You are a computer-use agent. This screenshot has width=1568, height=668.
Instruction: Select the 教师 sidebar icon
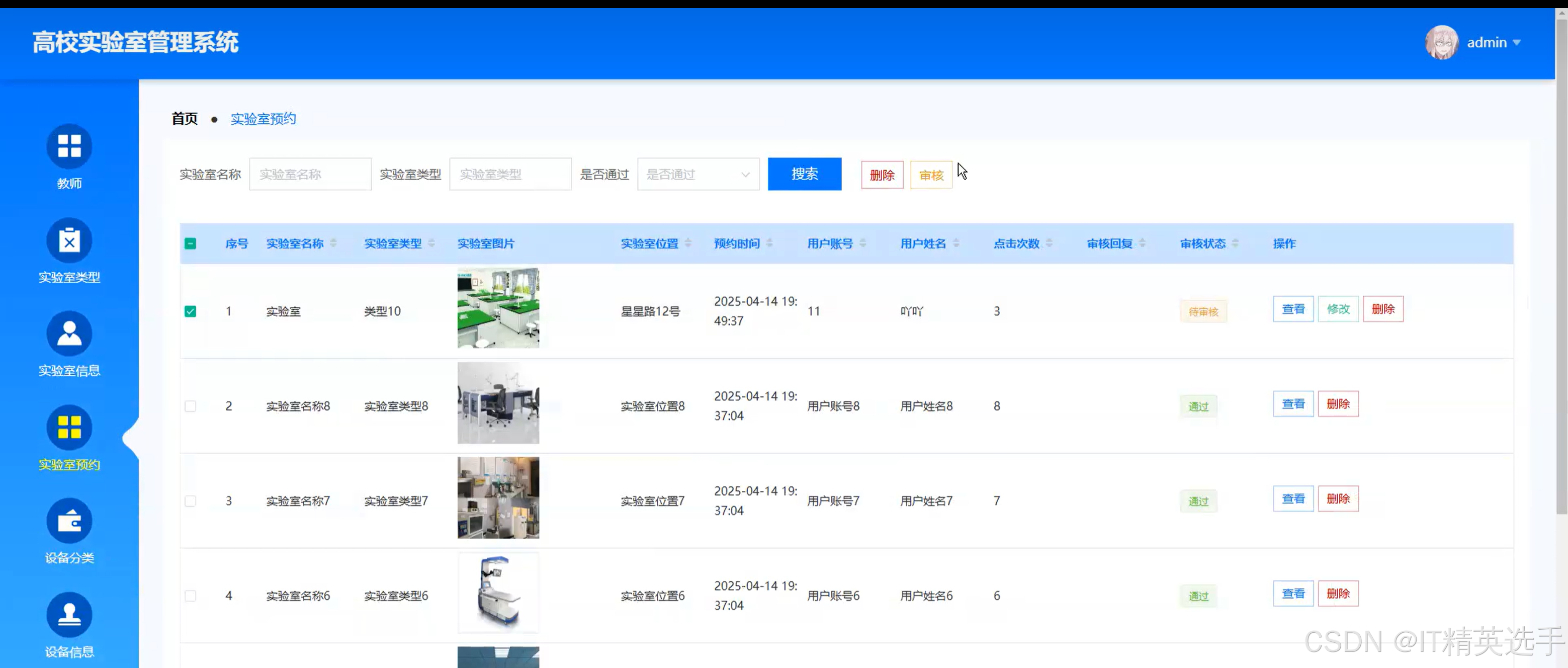pyautogui.click(x=69, y=146)
